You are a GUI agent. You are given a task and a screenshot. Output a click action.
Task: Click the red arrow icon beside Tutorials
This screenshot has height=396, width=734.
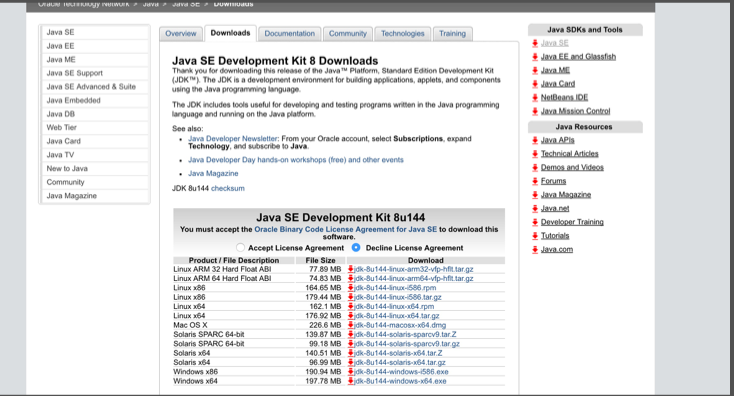click(535, 236)
